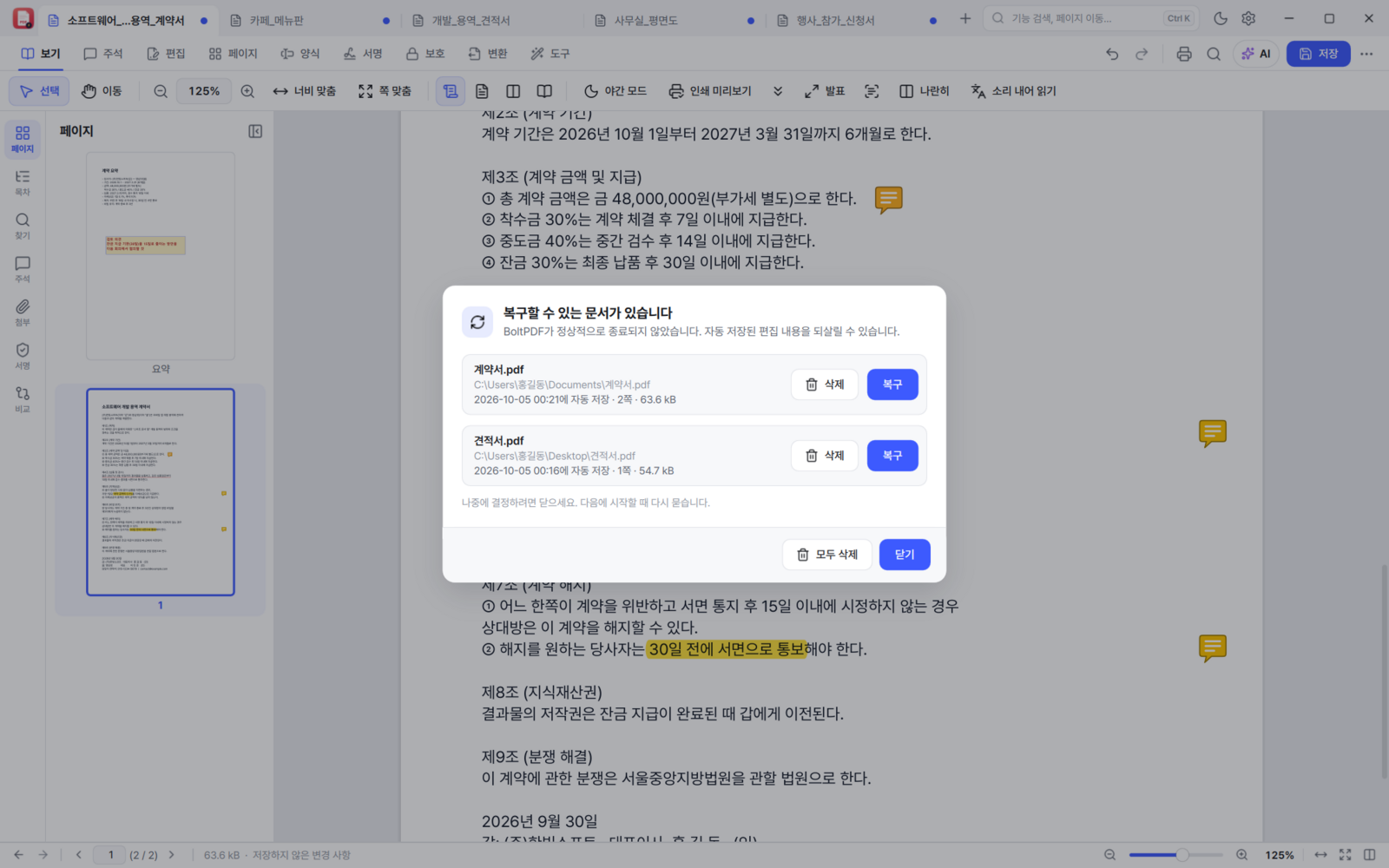The width and height of the screenshot is (1389, 868).
Task: Open the 주석 ribbon menu
Action: point(103,54)
